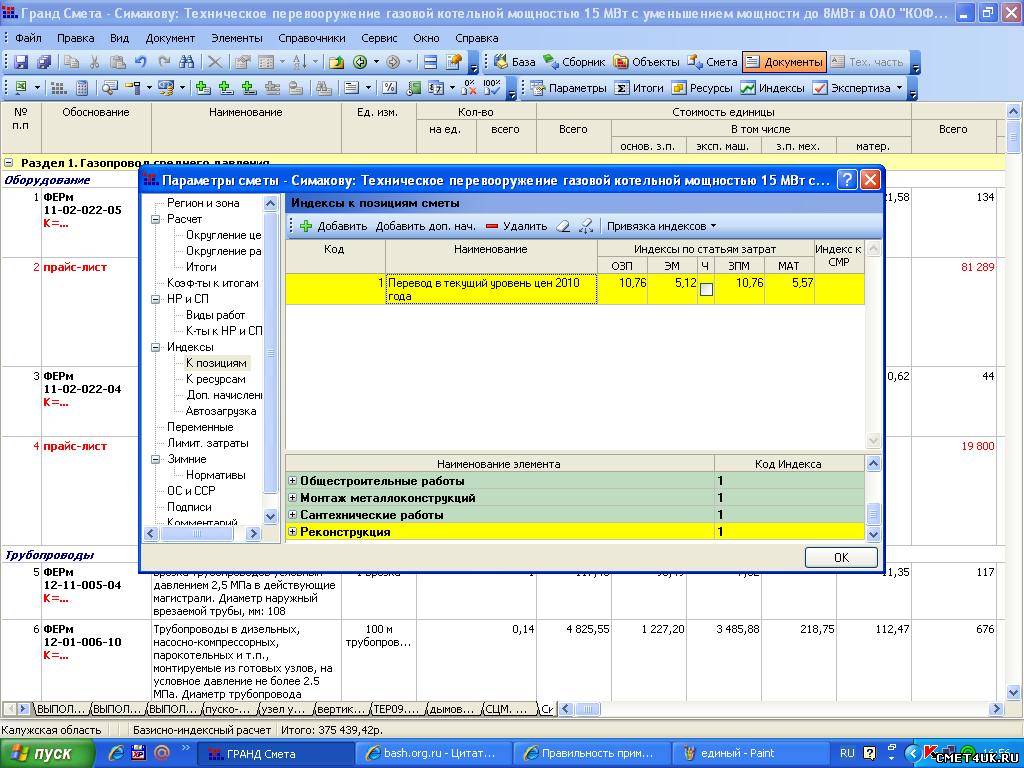Click the Save icon in the main toolbar
Screen dimensions: 1024x768
coord(23,62)
